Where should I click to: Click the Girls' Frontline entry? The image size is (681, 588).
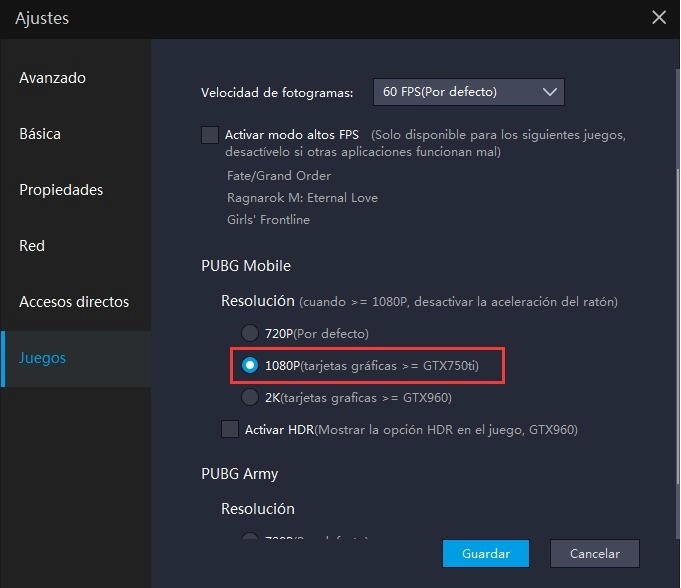tap(268, 220)
